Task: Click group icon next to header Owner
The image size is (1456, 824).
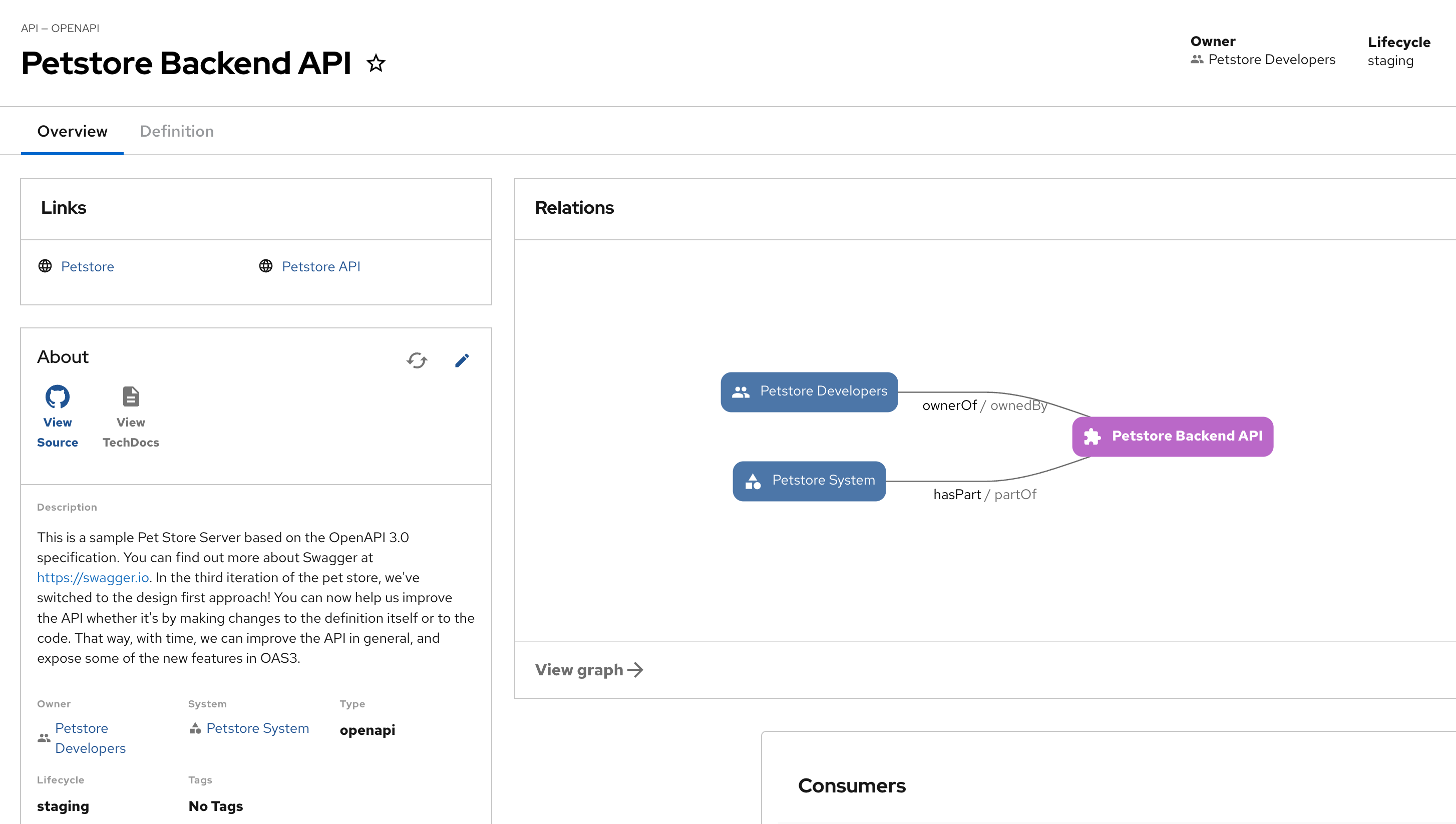Action: point(1197,60)
